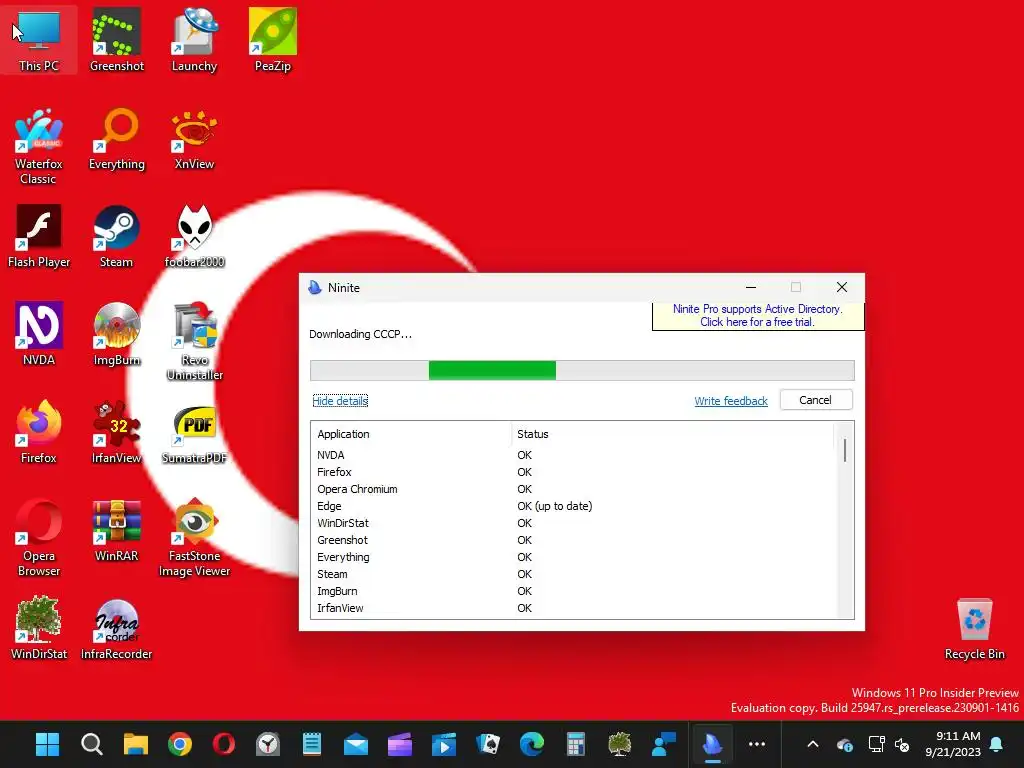Open Microsoft Edge from the taskbar
The width and height of the screenshot is (1024, 768).
[x=532, y=744]
